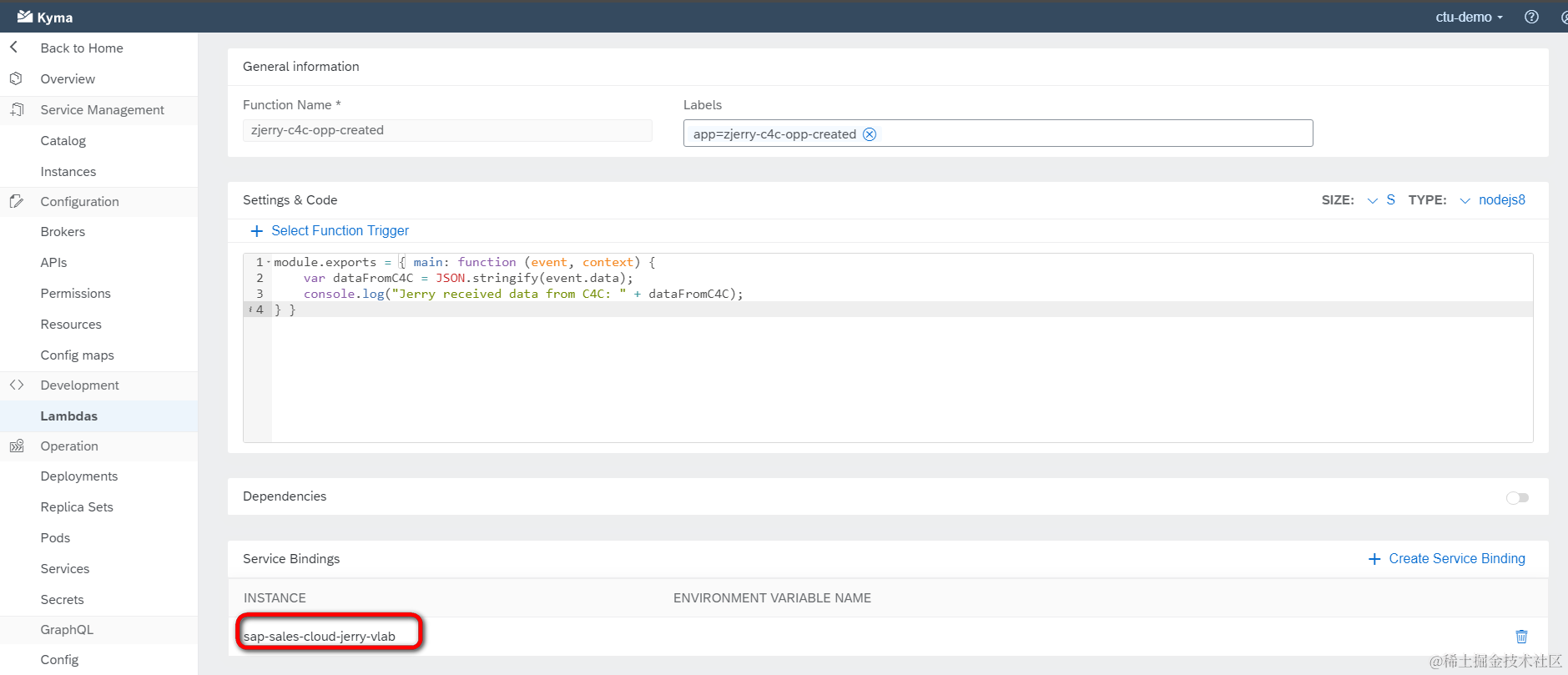The height and width of the screenshot is (675, 1568).
Task: Click code line 3 console.log statement
Action: 523,294
